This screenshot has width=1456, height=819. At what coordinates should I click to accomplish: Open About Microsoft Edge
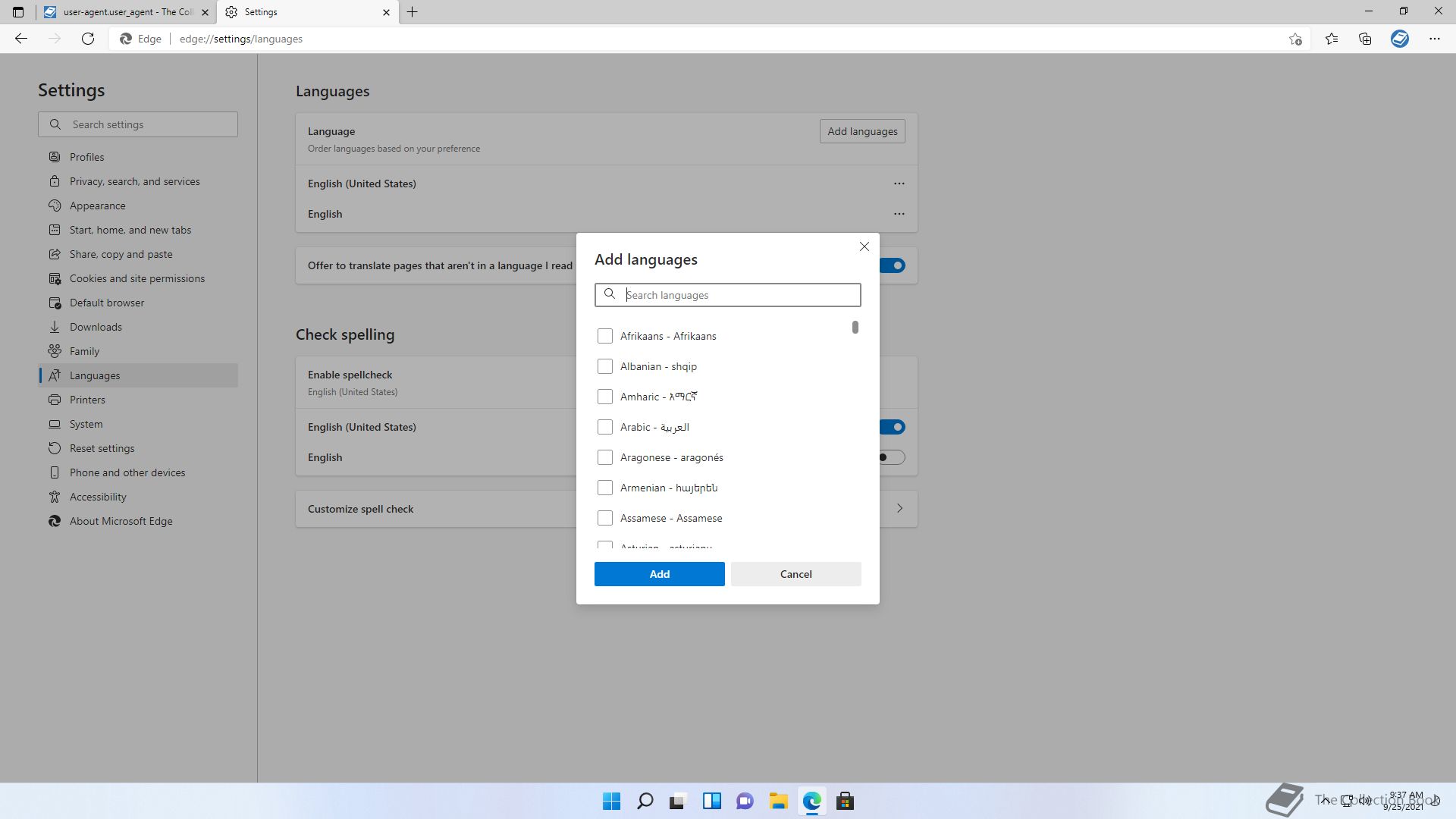(138, 521)
